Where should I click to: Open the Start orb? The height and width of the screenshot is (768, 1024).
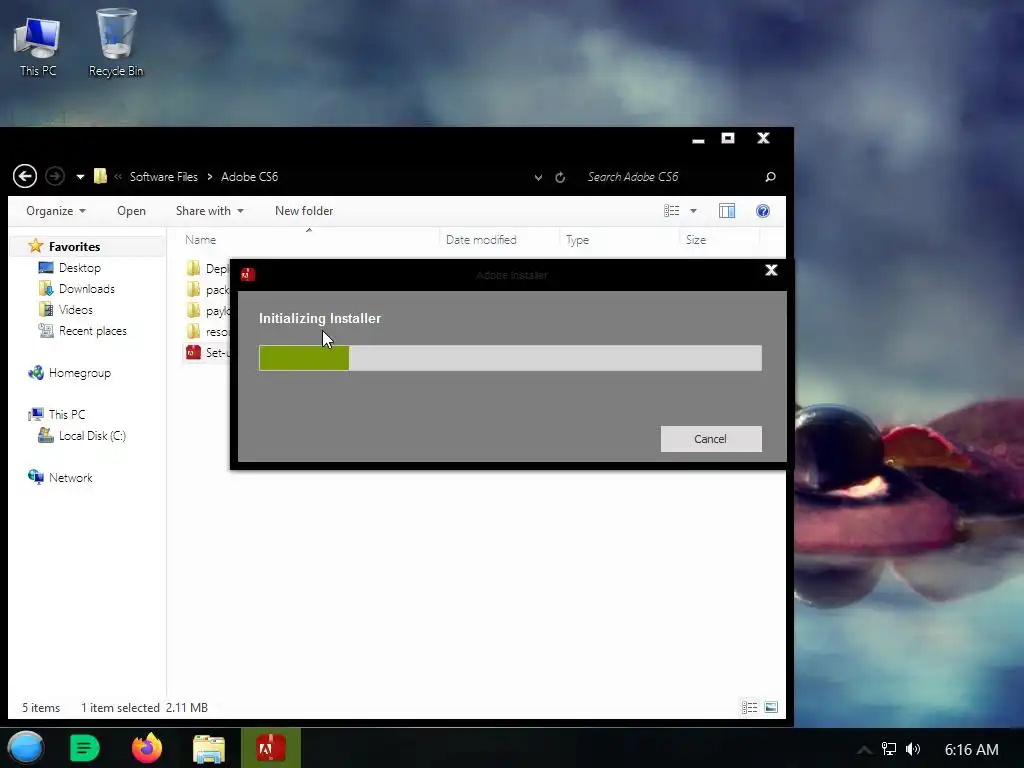coord(26,748)
